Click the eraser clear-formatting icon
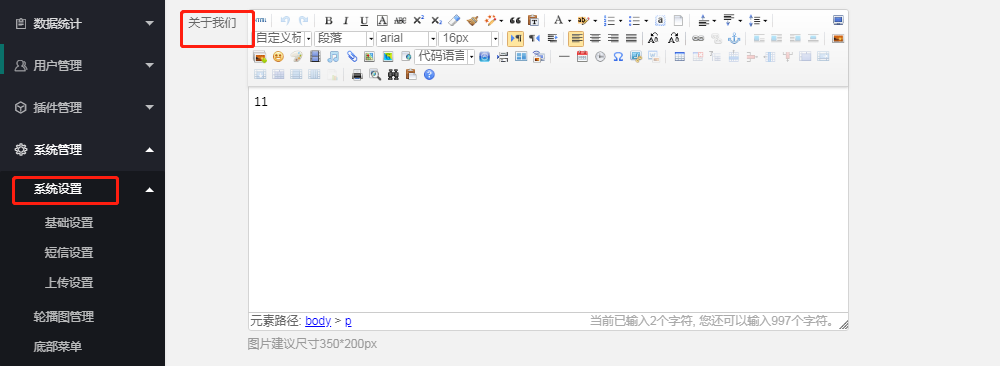This screenshot has height=366, width=1000. (454, 20)
